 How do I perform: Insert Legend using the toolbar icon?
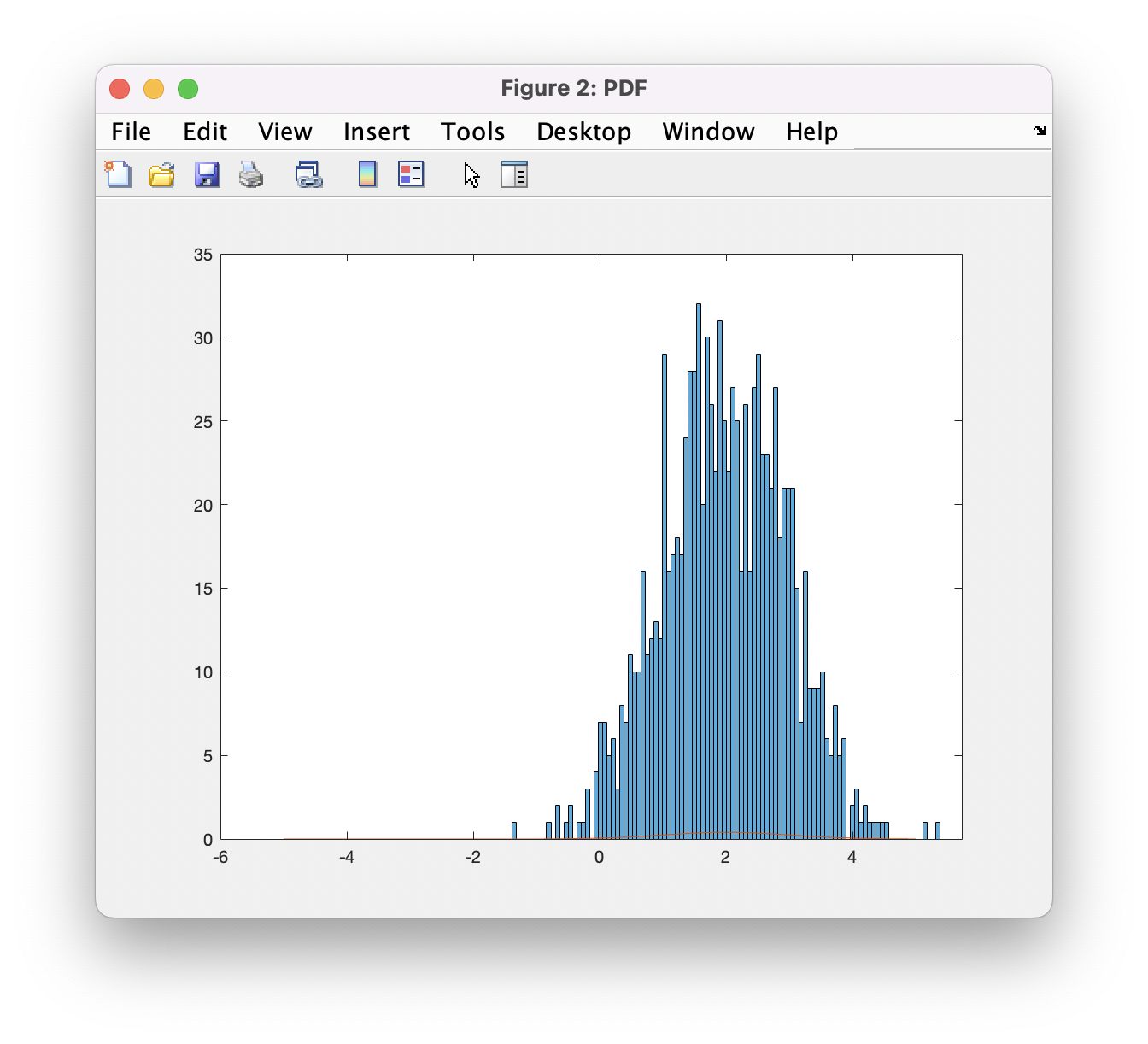coord(411,174)
